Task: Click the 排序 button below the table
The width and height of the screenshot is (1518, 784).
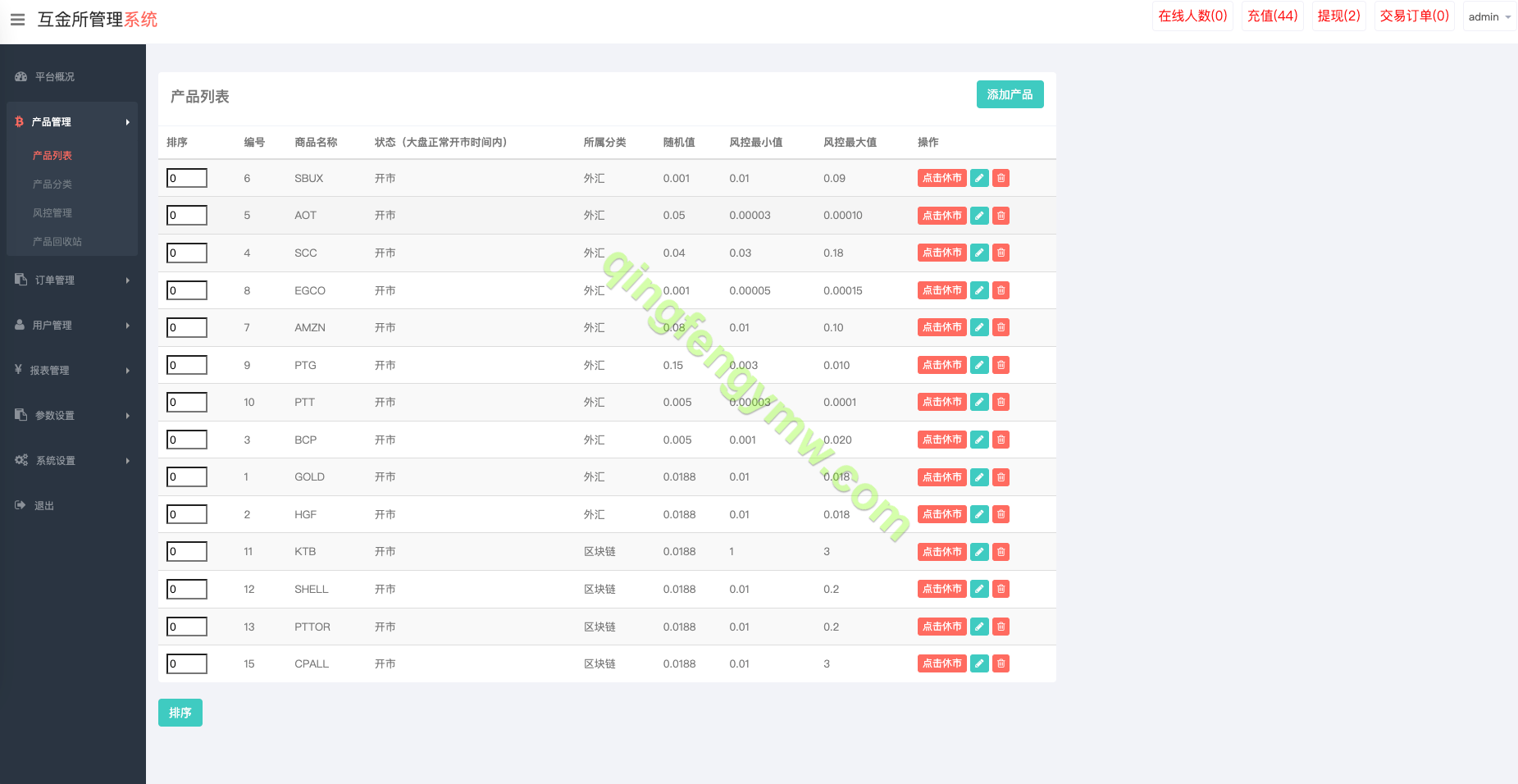Action: coord(180,713)
